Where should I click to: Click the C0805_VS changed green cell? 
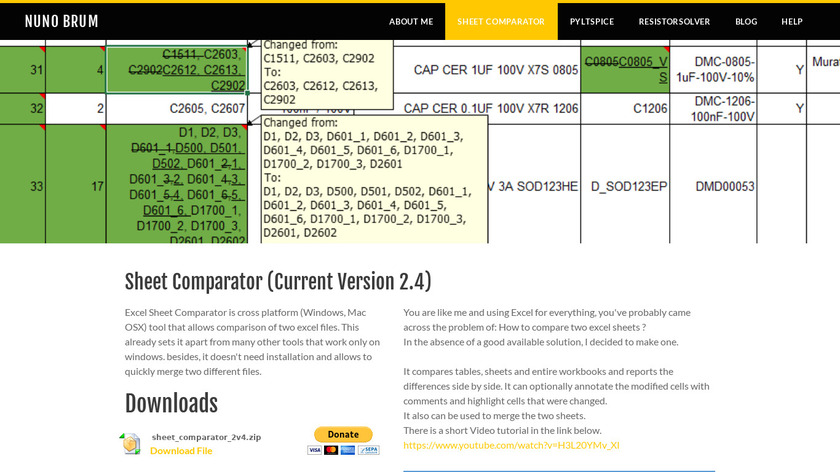point(625,70)
